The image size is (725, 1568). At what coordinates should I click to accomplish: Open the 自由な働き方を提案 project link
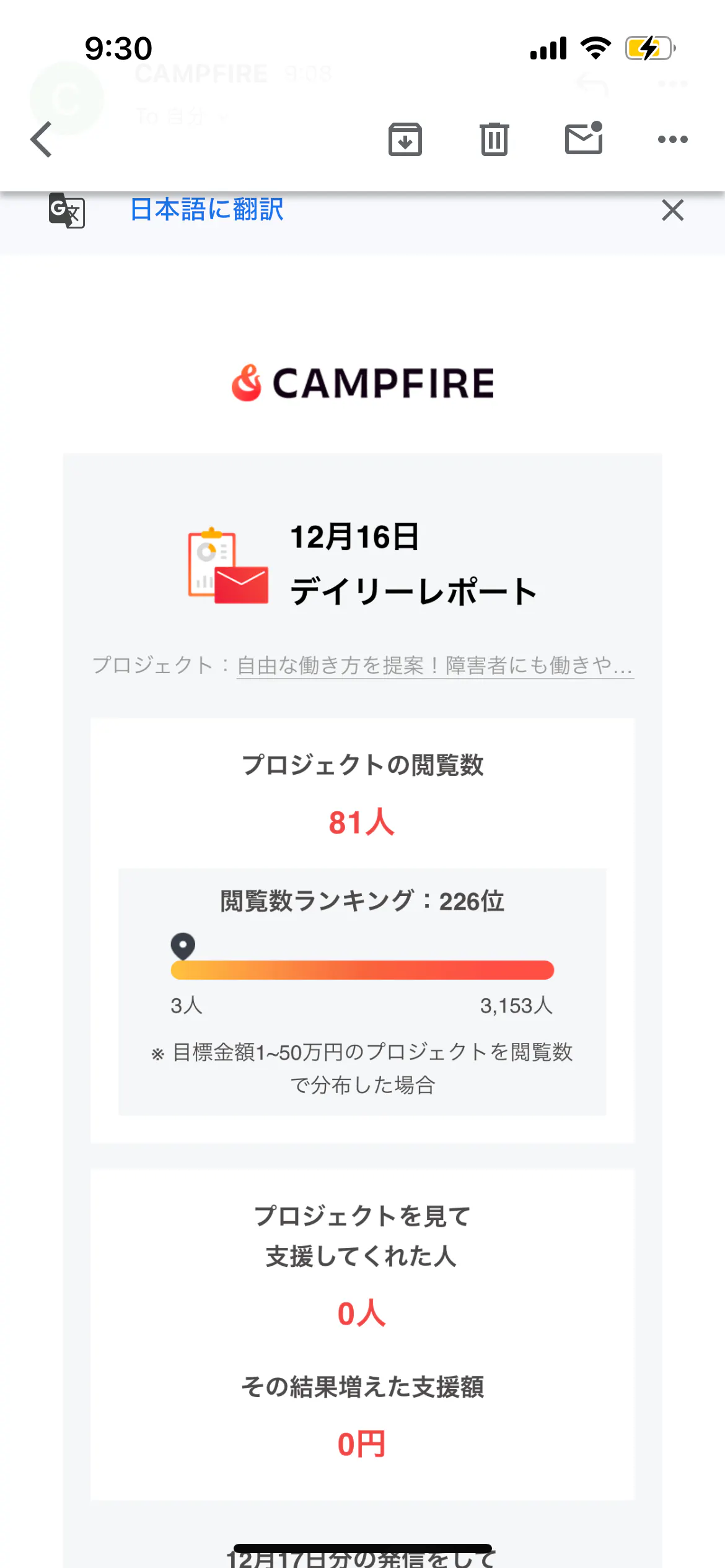click(435, 666)
